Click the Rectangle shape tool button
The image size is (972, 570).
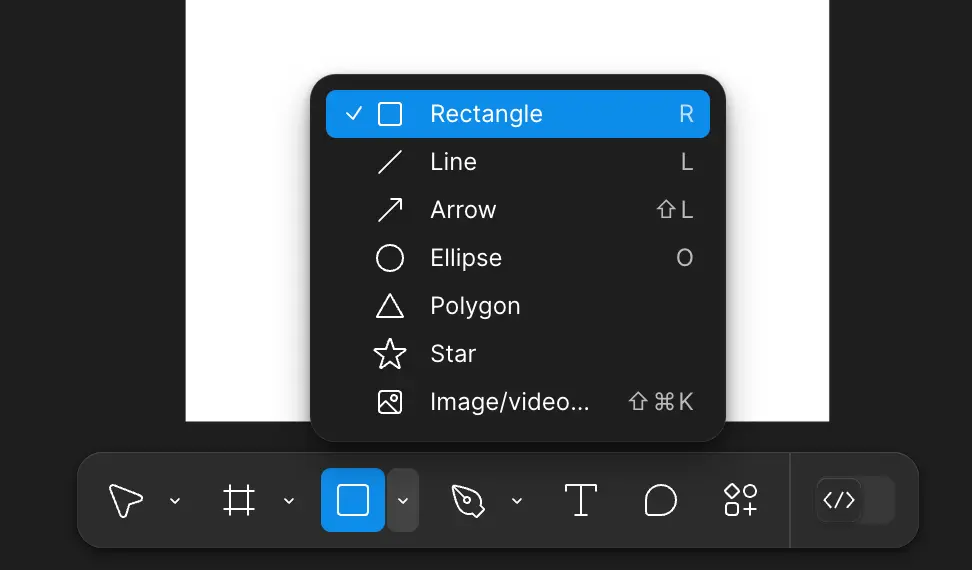click(x=352, y=500)
